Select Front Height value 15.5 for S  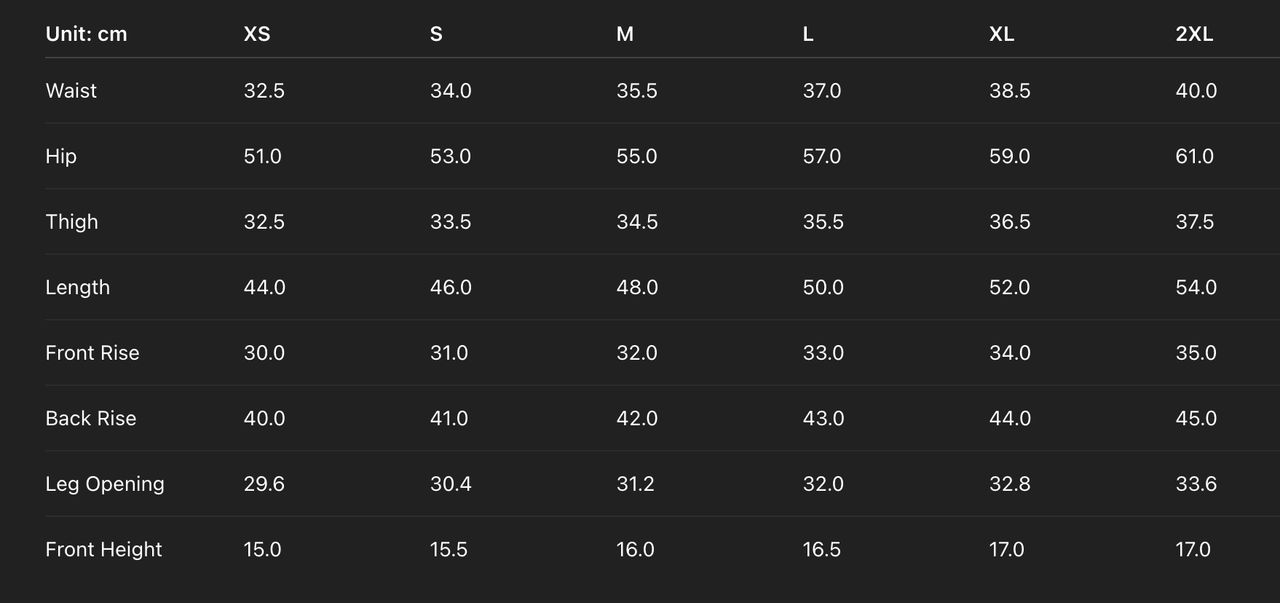point(449,550)
